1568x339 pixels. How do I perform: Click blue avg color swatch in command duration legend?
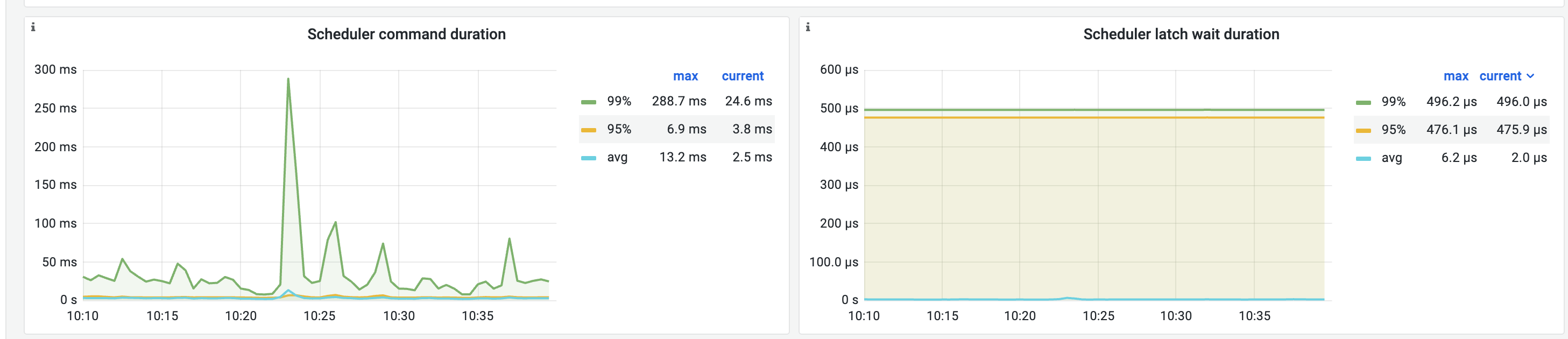coord(588,158)
